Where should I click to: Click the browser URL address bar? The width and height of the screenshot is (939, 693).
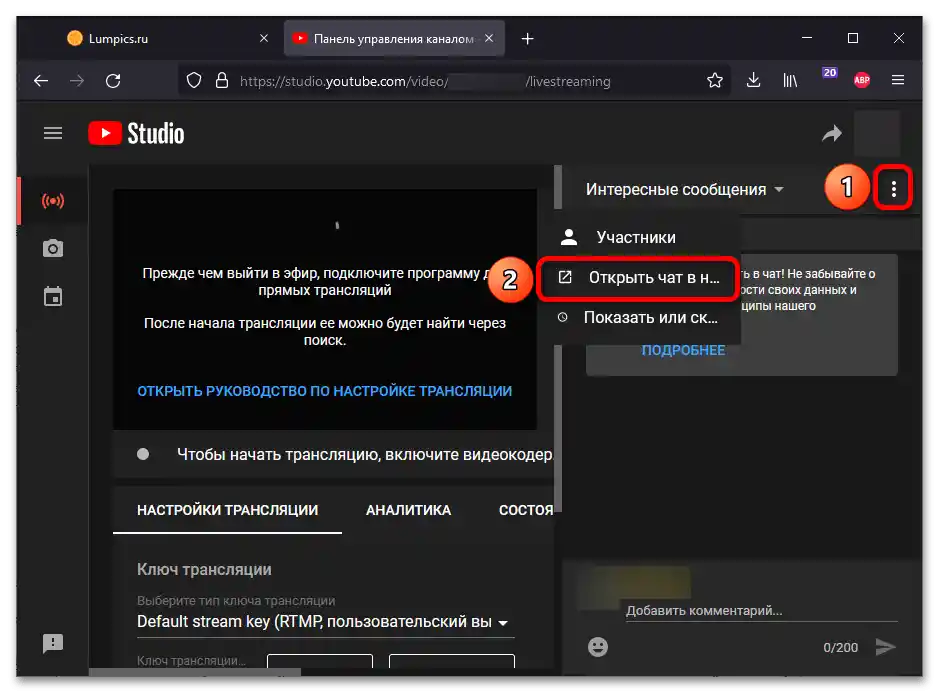(455, 81)
